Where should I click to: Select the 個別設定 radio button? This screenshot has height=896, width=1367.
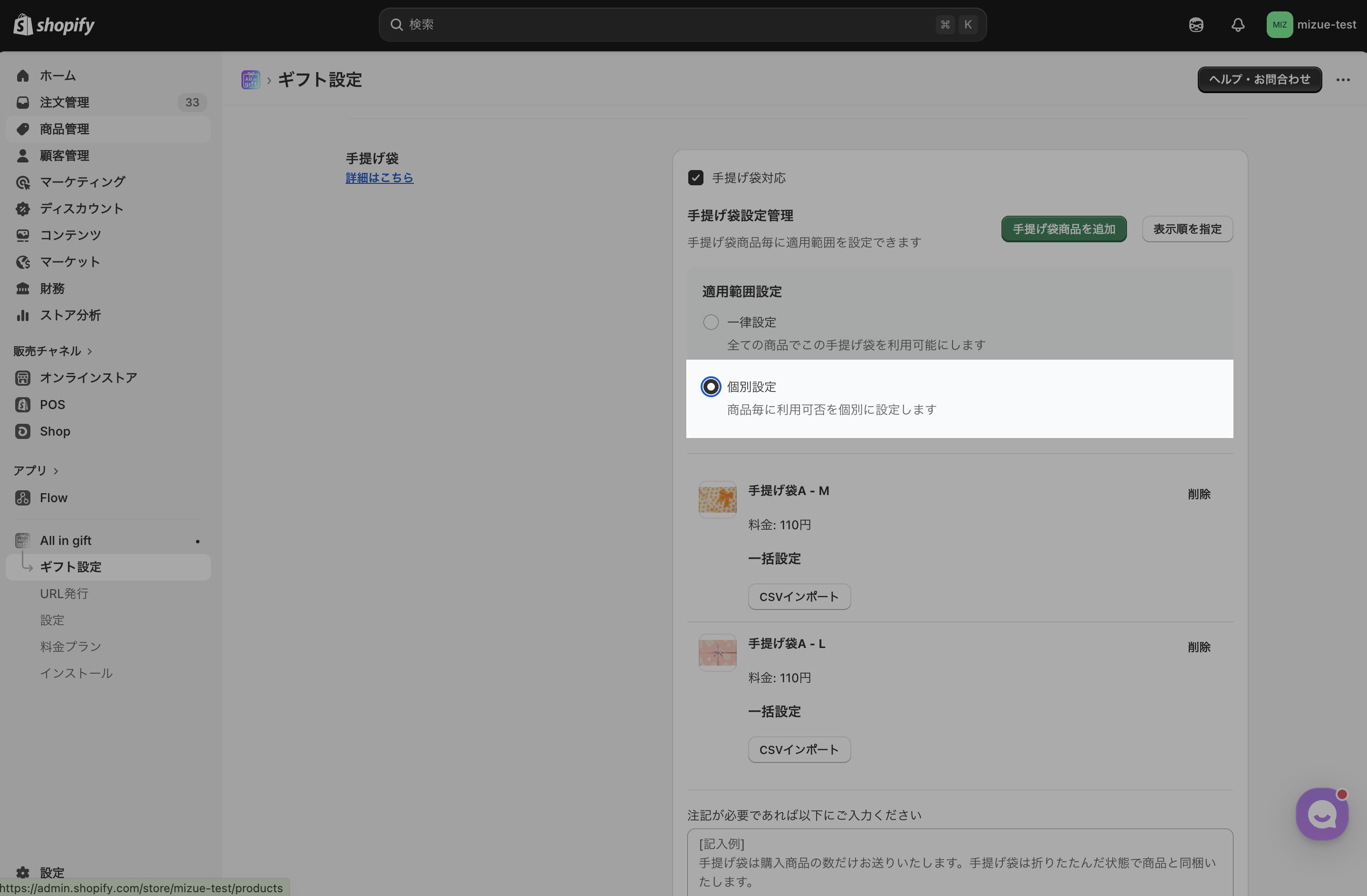point(711,387)
